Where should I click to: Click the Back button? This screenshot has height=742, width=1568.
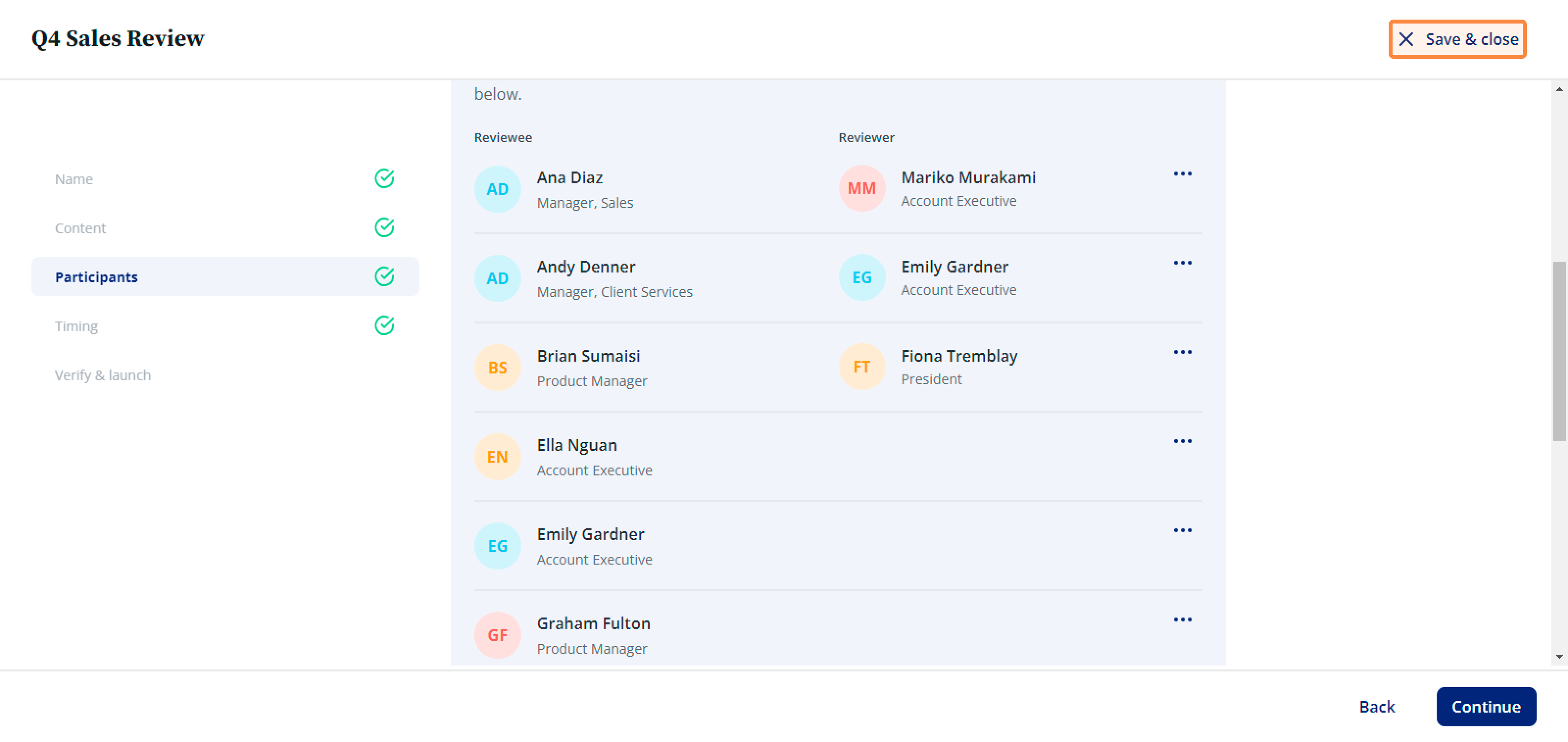[1377, 706]
